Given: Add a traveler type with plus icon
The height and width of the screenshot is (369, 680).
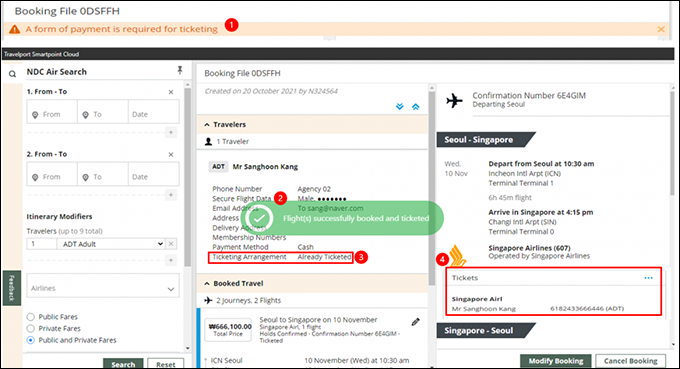Looking at the screenshot, I should point(171,260).
